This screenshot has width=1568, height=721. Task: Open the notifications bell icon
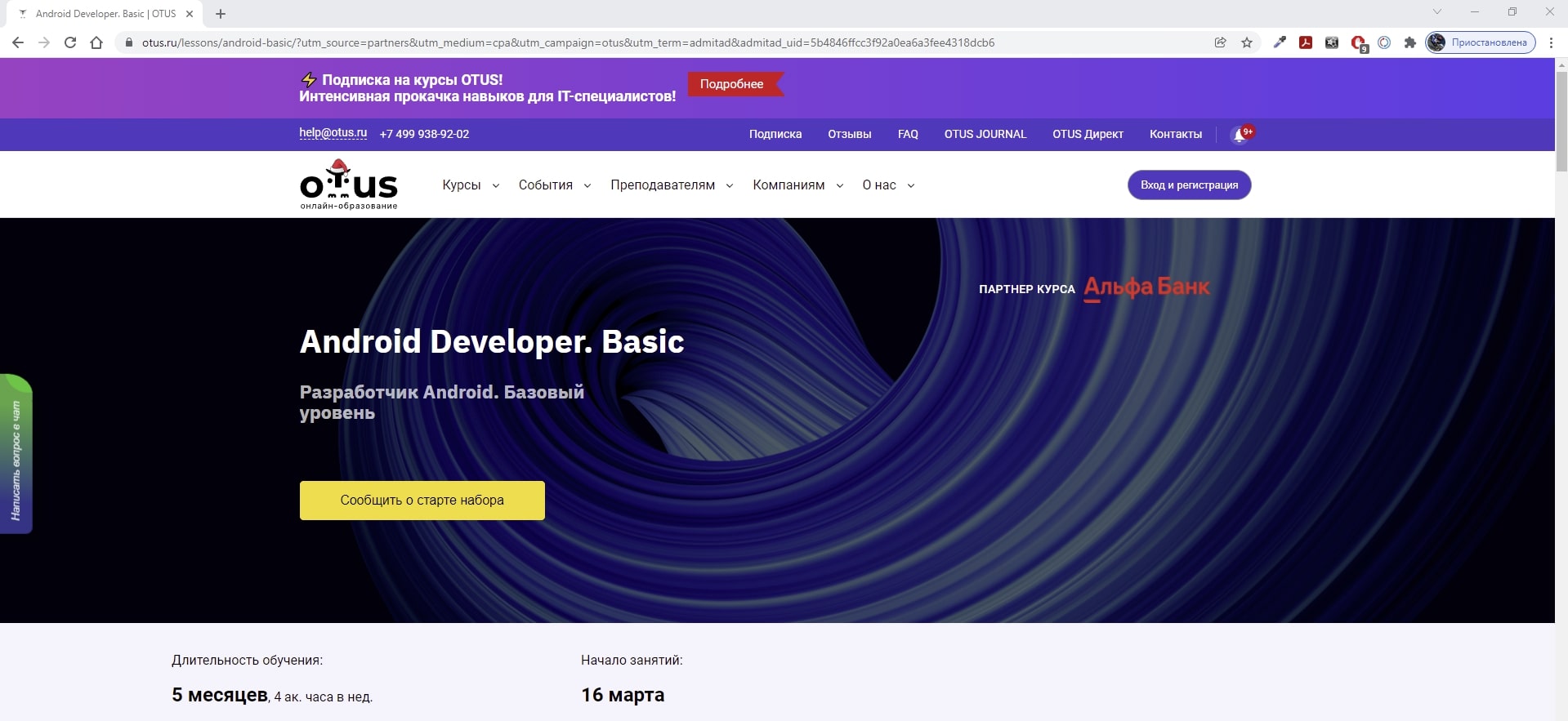coord(1240,135)
